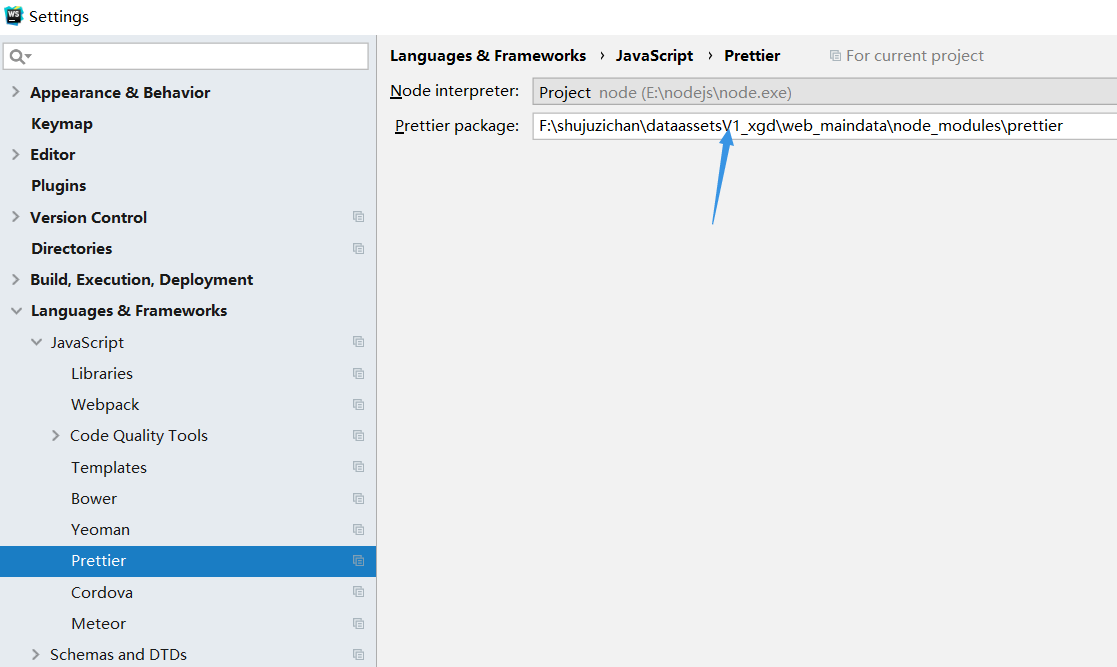Click the project-level icon beside Directories
The height and width of the screenshot is (667, 1117).
point(358,248)
